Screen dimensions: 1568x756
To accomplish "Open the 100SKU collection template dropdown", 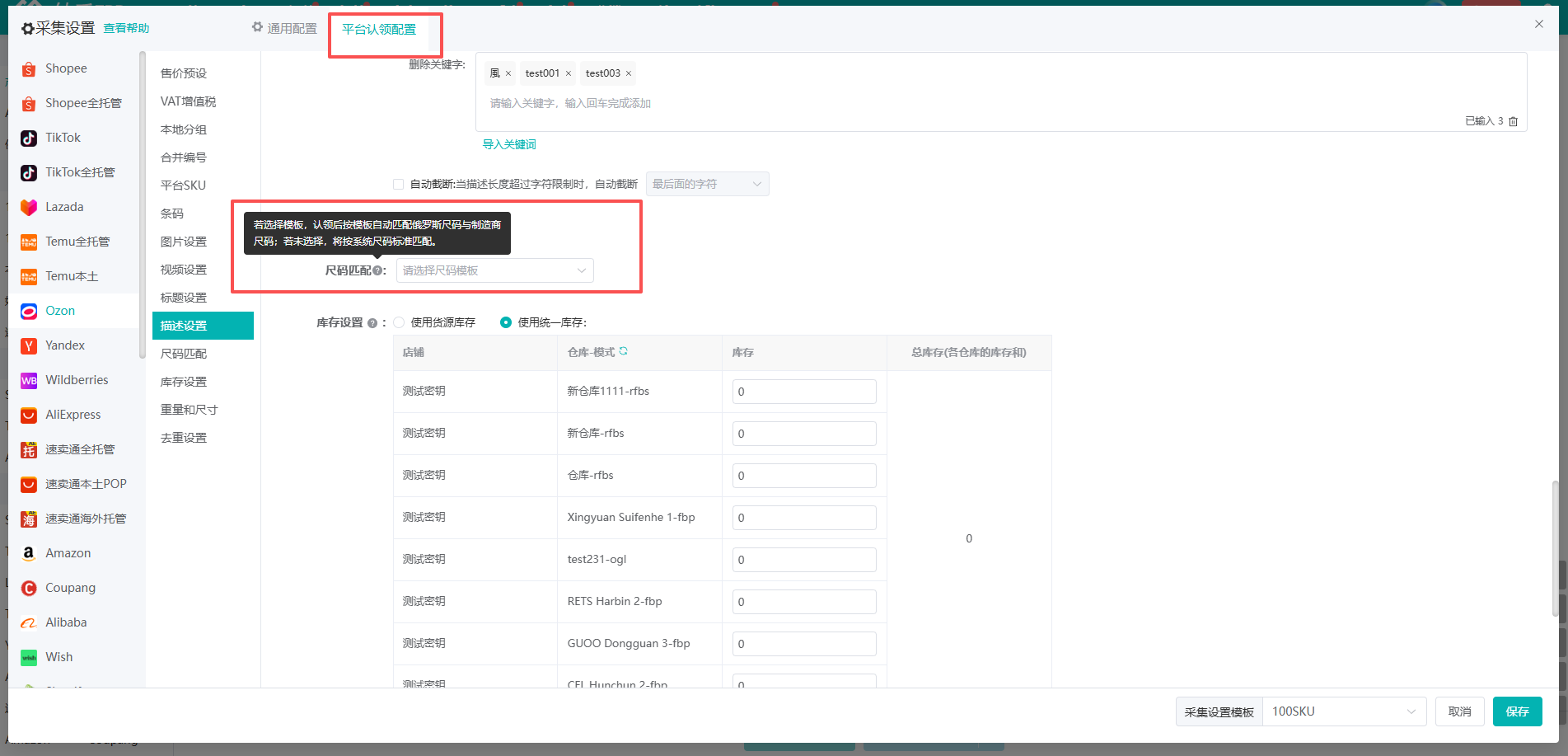I will pyautogui.click(x=1344, y=711).
